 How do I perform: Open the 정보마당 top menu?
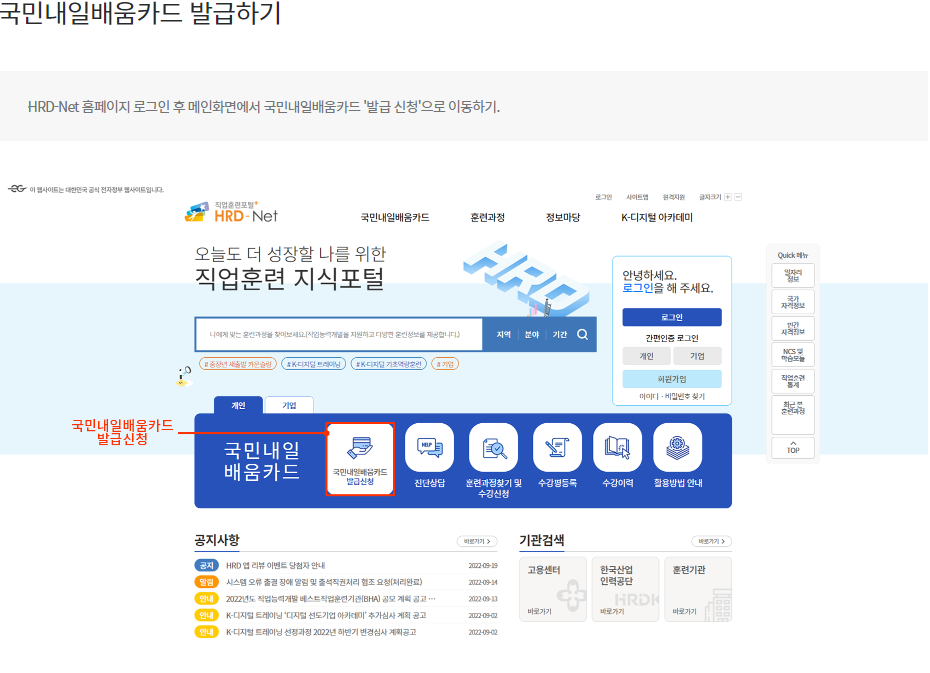tap(563, 218)
